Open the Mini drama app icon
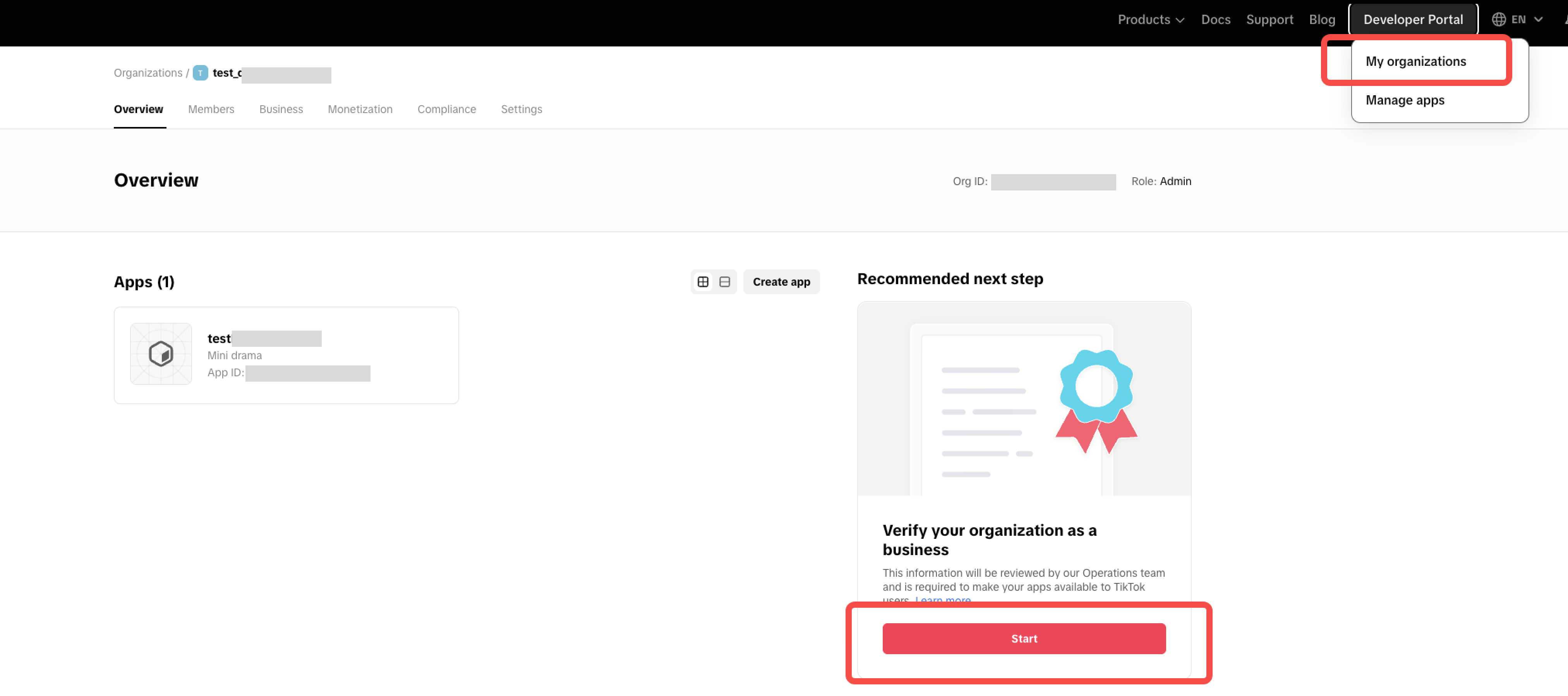1568x696 pixels. click(x=161, y=353)
